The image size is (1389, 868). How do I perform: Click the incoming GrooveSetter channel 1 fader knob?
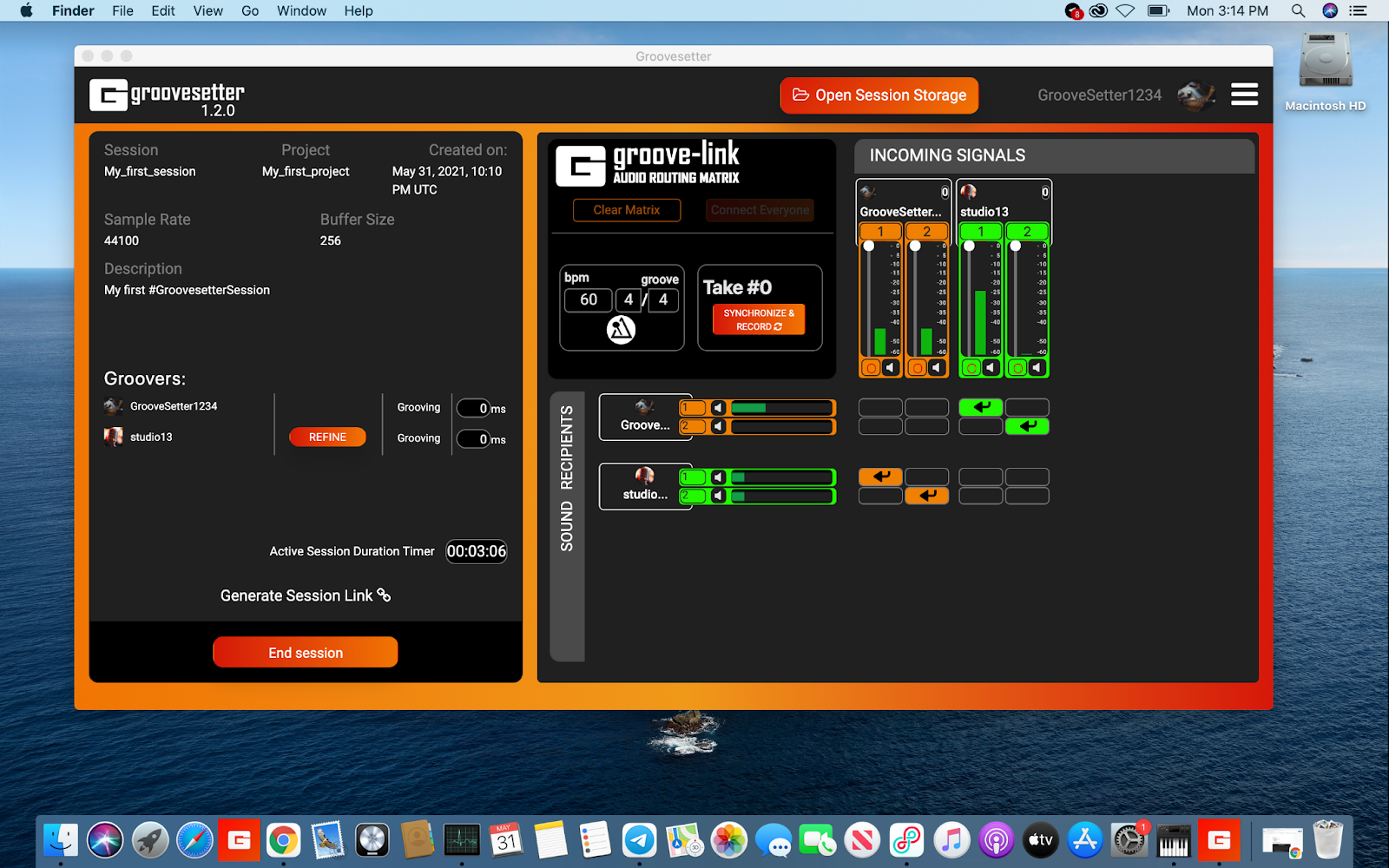click(869, 246)
